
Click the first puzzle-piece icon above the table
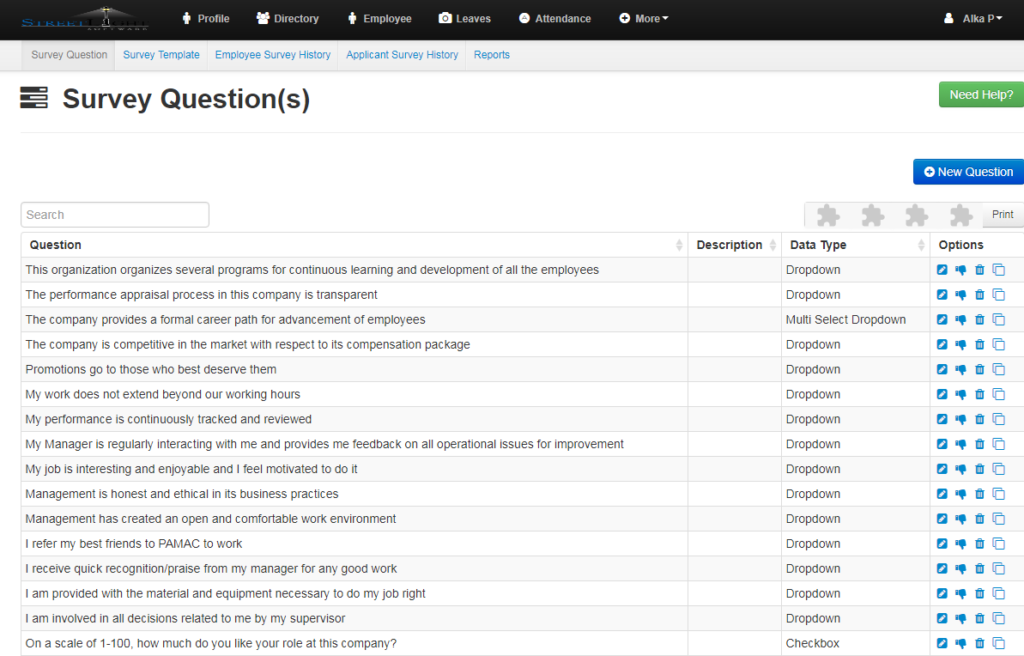[x=827, y=214]
